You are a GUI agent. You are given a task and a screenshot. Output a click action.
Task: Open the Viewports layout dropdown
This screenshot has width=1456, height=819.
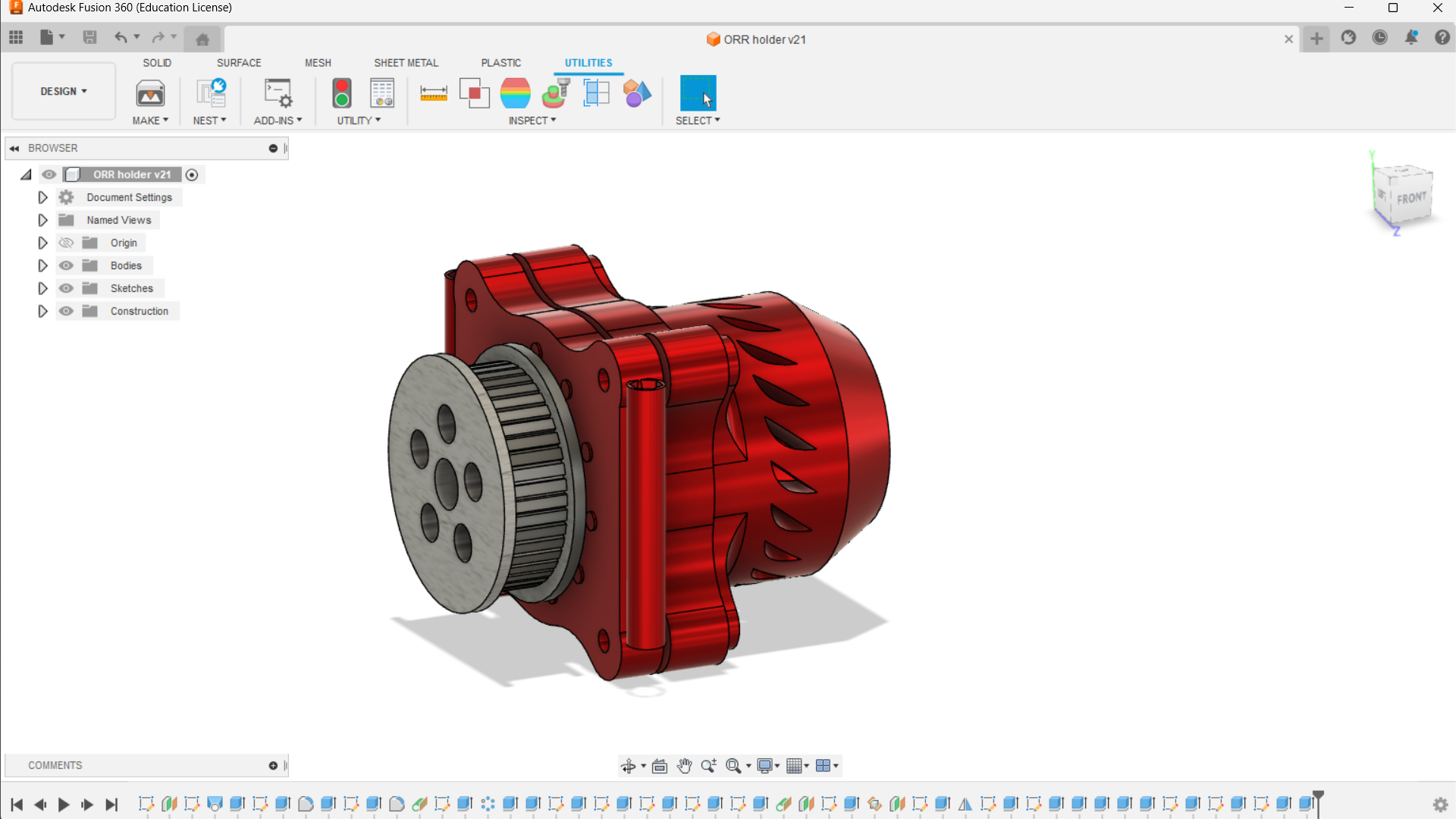click(827, 766)
